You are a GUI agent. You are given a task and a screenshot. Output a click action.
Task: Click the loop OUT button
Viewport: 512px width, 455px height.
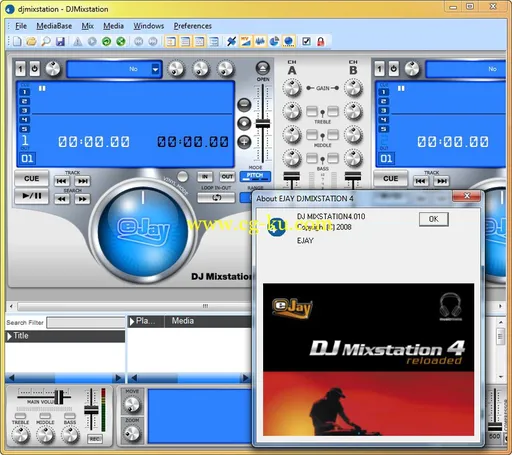227,177
